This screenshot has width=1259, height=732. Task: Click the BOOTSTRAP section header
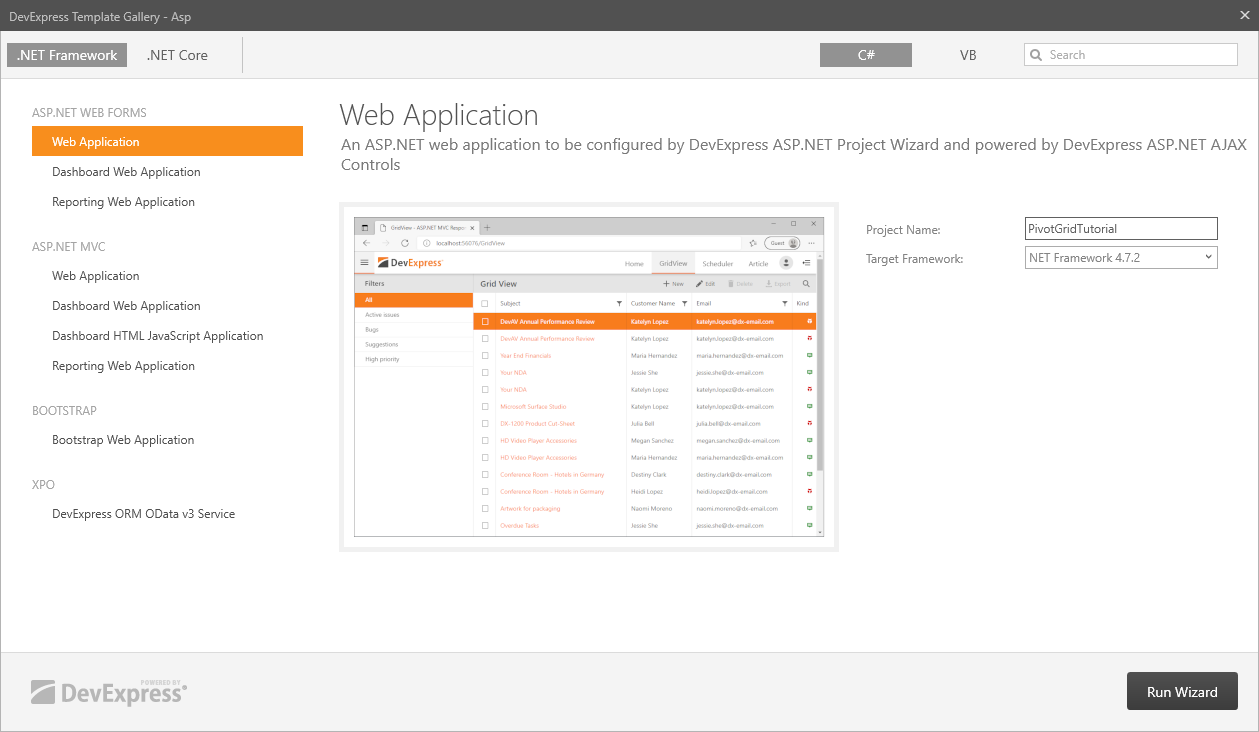64,411
